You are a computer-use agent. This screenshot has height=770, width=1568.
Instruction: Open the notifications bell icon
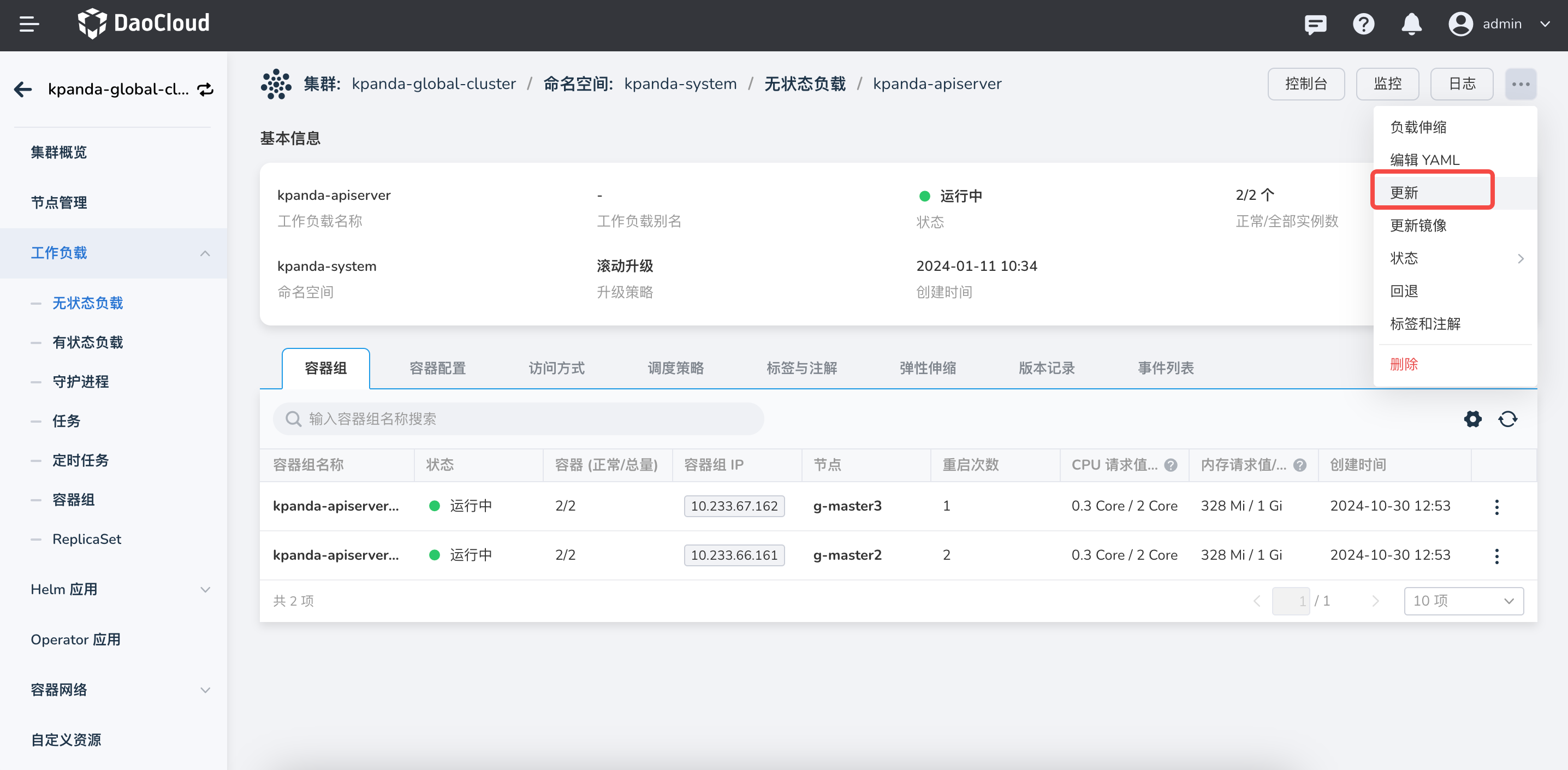[x=1411, y=25]
